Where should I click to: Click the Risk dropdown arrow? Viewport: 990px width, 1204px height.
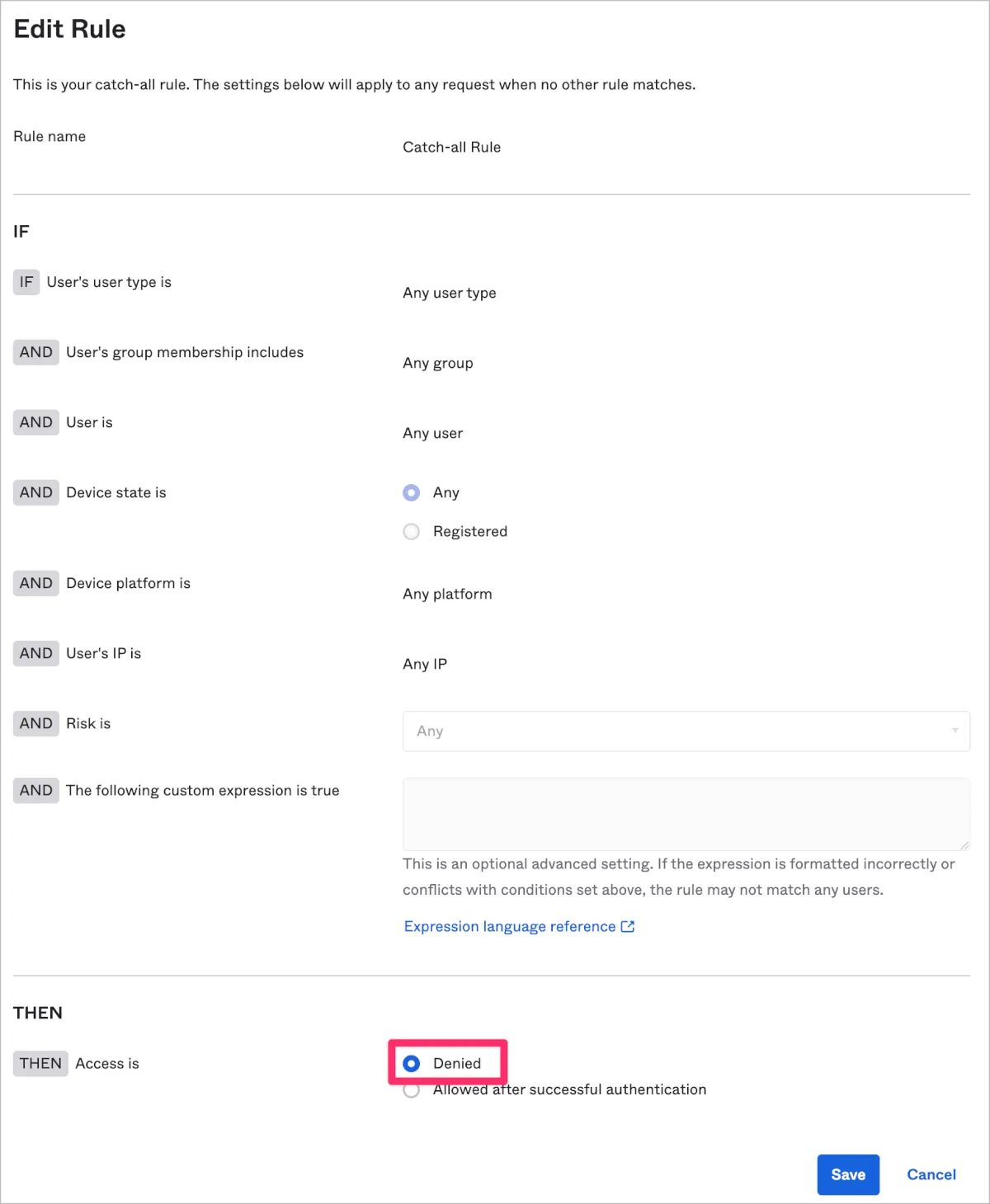coord(955,731)
